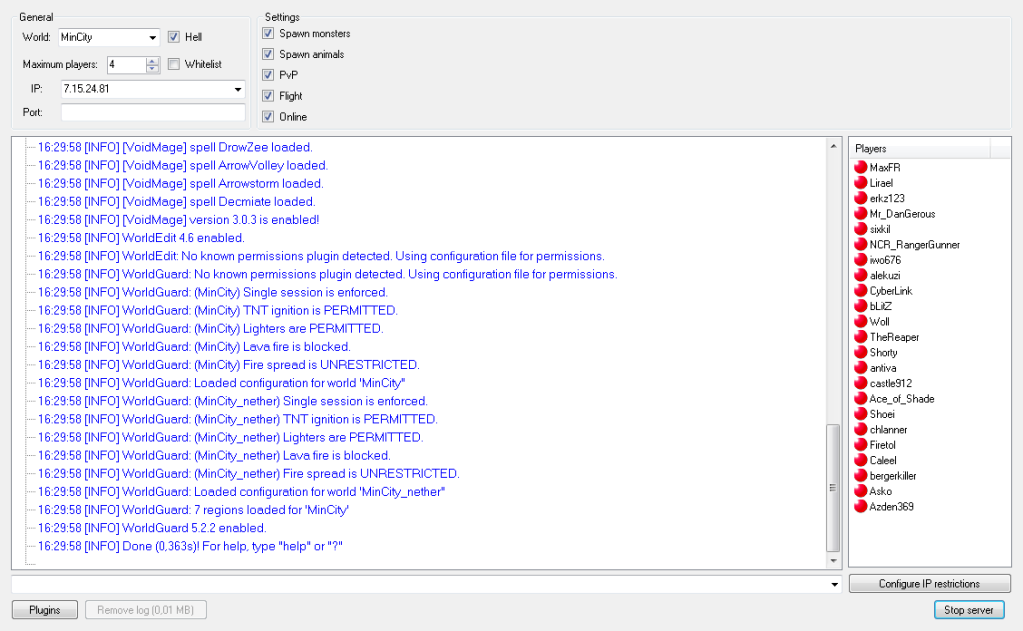The image size is (1023, 631).
Task: Expand the IP address dropdown
Action: point(238,89)
